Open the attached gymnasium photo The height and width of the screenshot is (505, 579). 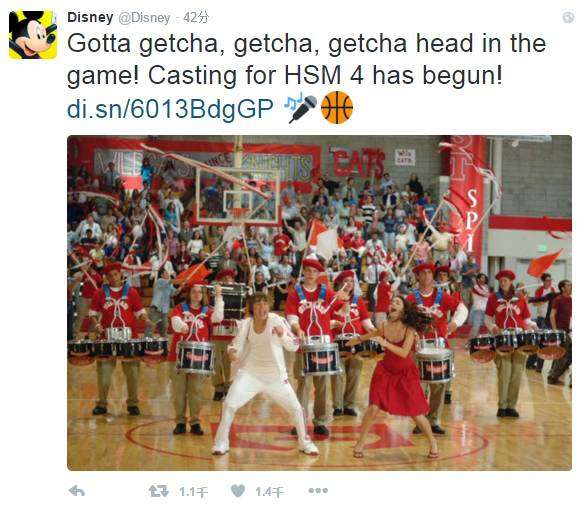319,303
